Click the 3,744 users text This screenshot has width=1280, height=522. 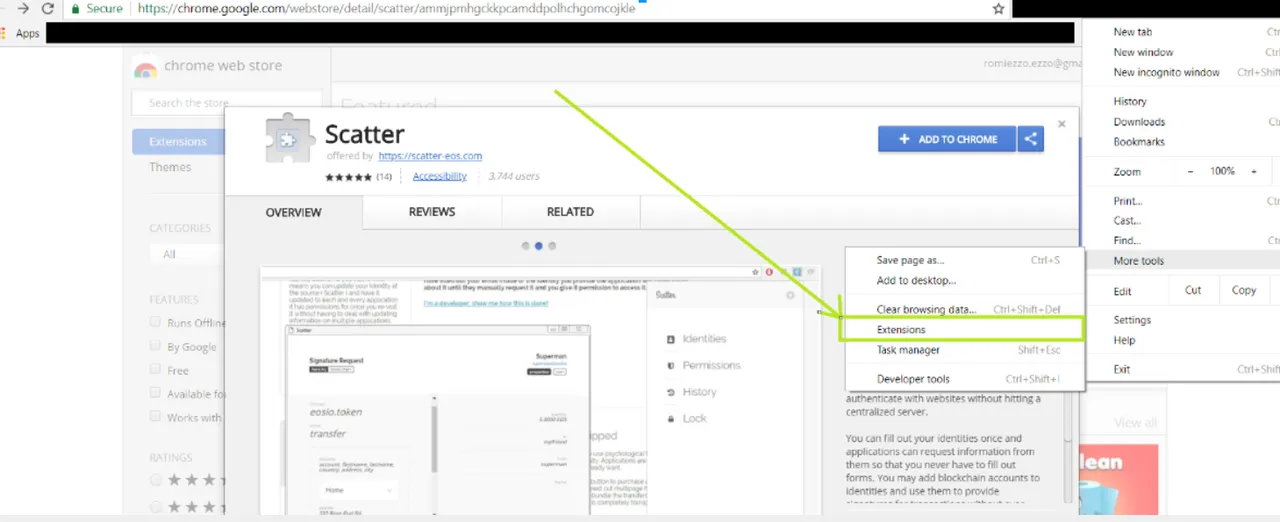pyautogui.click(x=514, y=176)
